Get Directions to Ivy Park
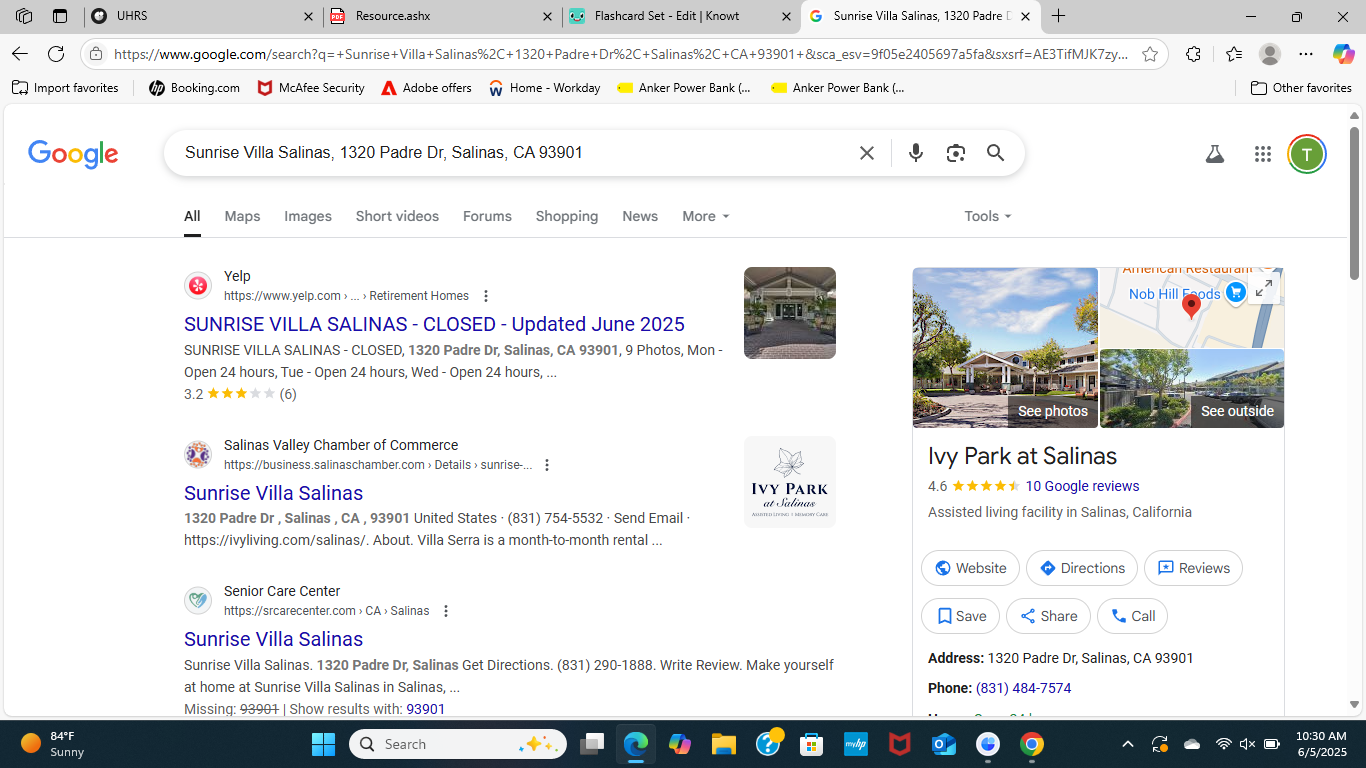Viewport: 1366px width, 768px height. tap(1082, 568)
